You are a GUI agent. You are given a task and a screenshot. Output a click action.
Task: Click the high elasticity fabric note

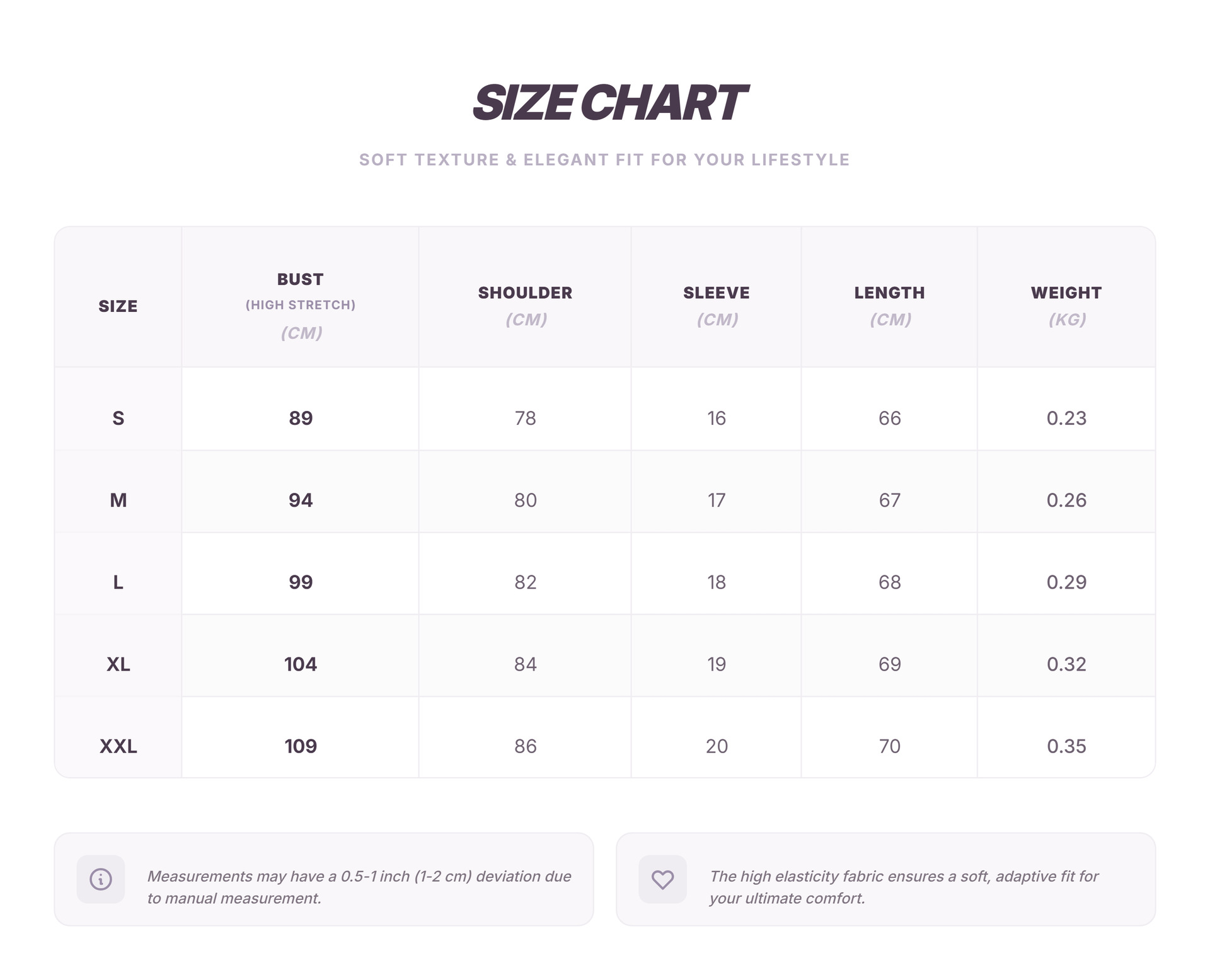pos(903,887)
